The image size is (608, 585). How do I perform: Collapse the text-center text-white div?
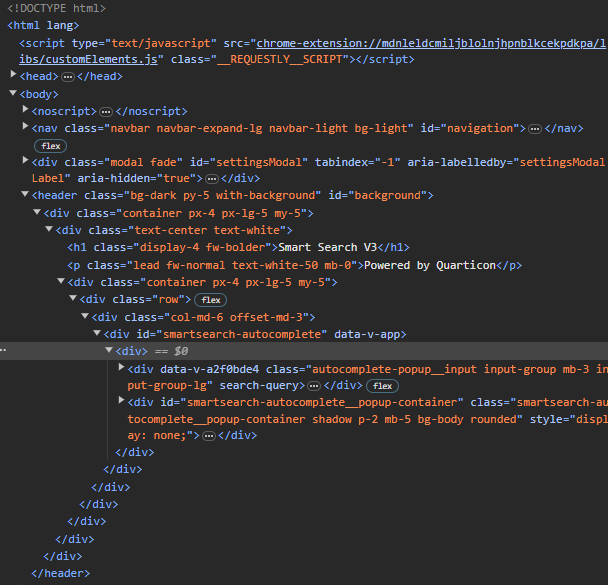coord(49,229)
